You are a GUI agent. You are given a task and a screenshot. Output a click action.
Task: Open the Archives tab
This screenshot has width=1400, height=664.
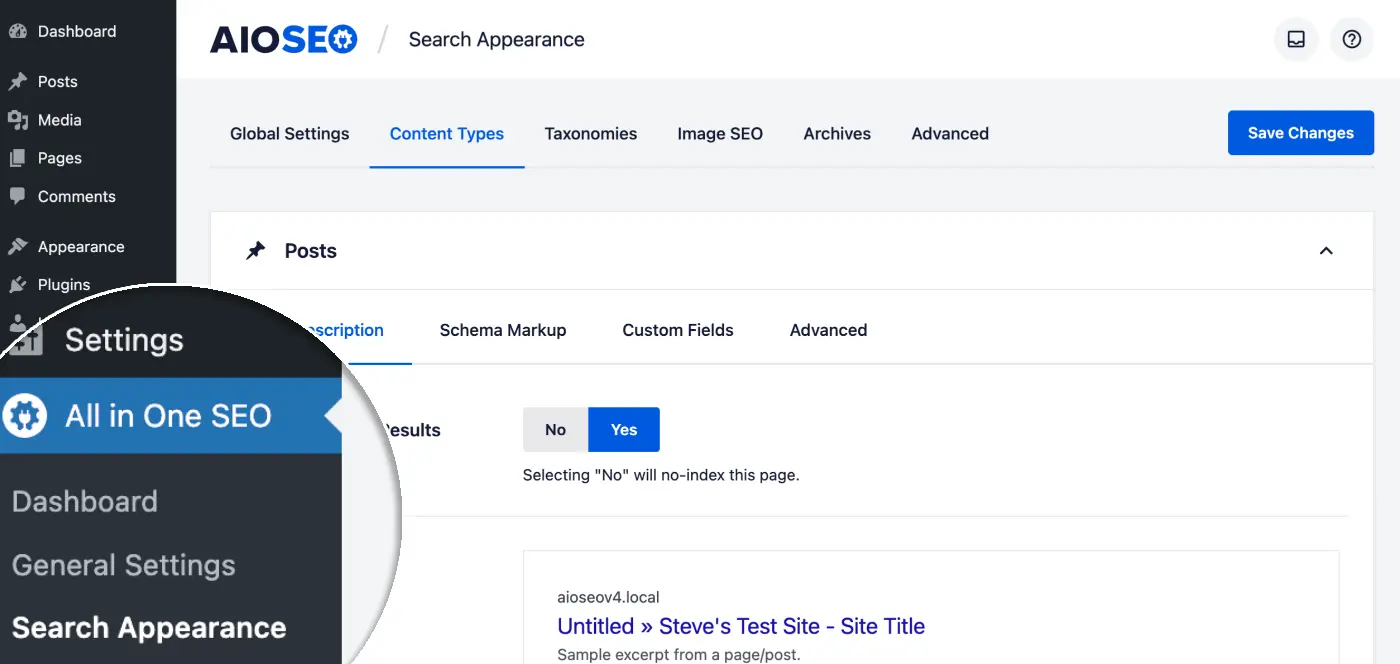pos(837,134)
